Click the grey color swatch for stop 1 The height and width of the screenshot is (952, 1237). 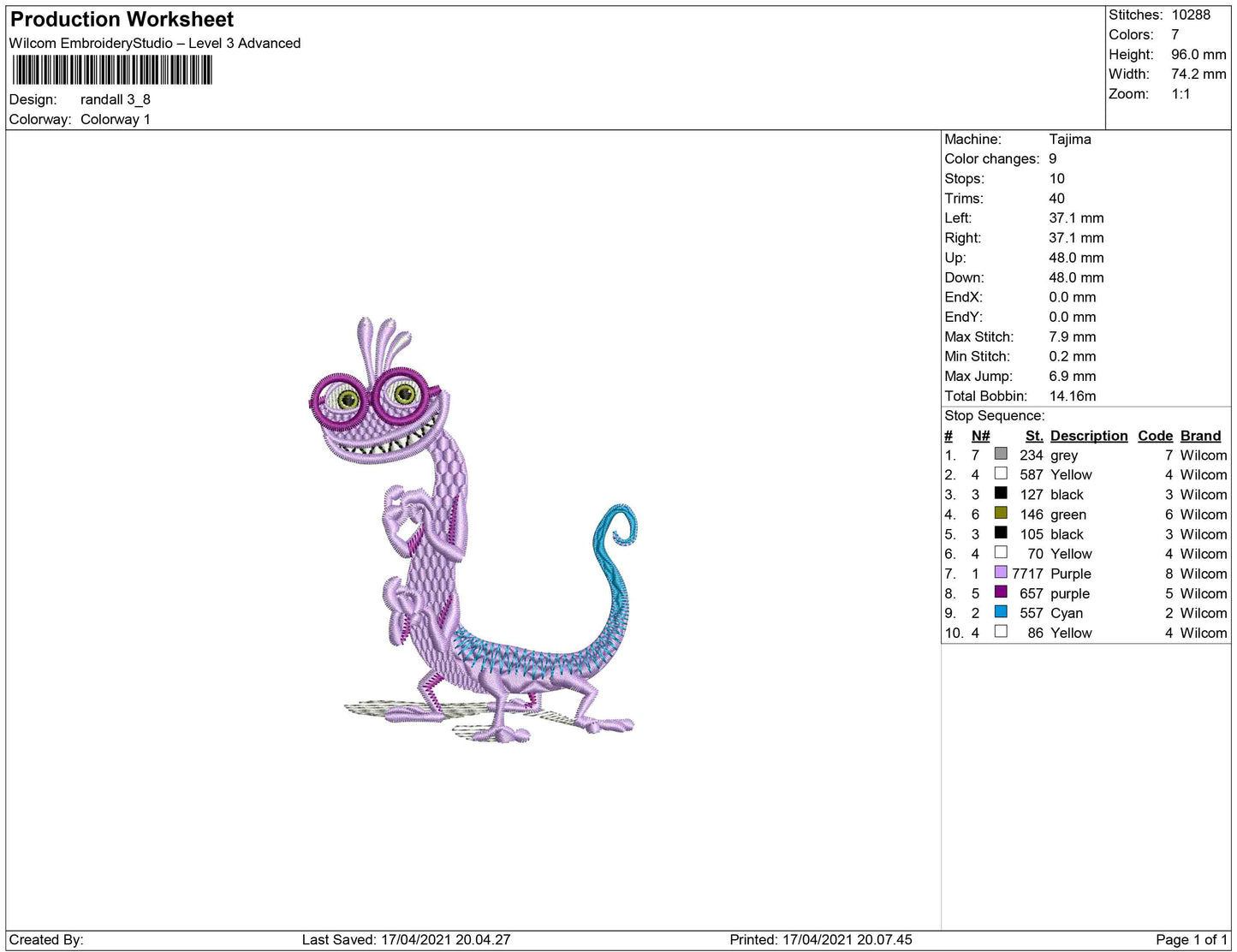pos(1001,454)
